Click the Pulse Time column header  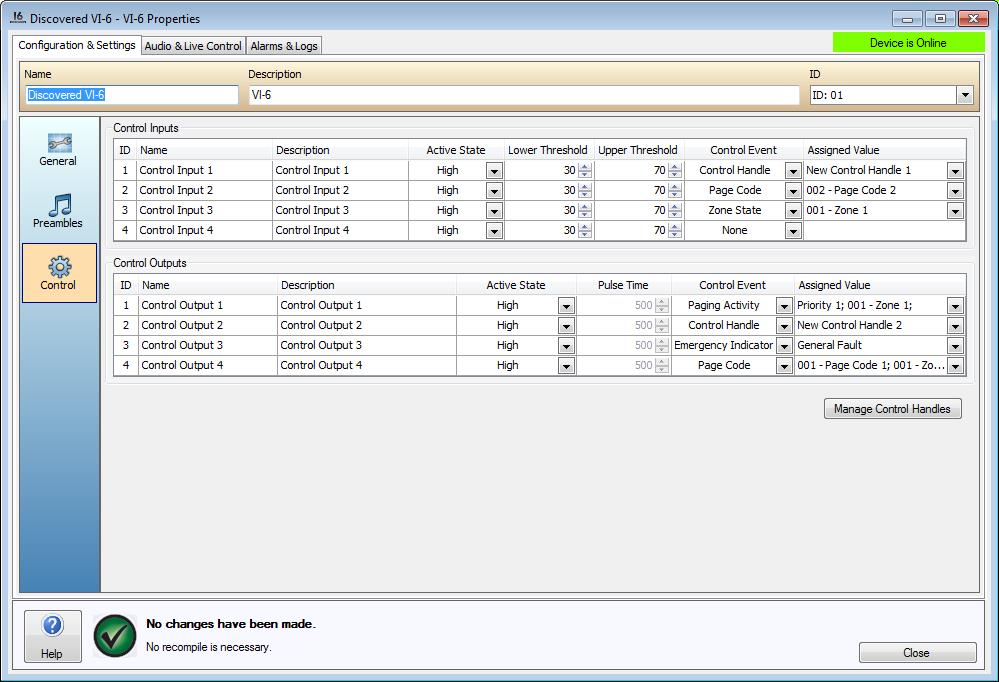pos(623,285)
